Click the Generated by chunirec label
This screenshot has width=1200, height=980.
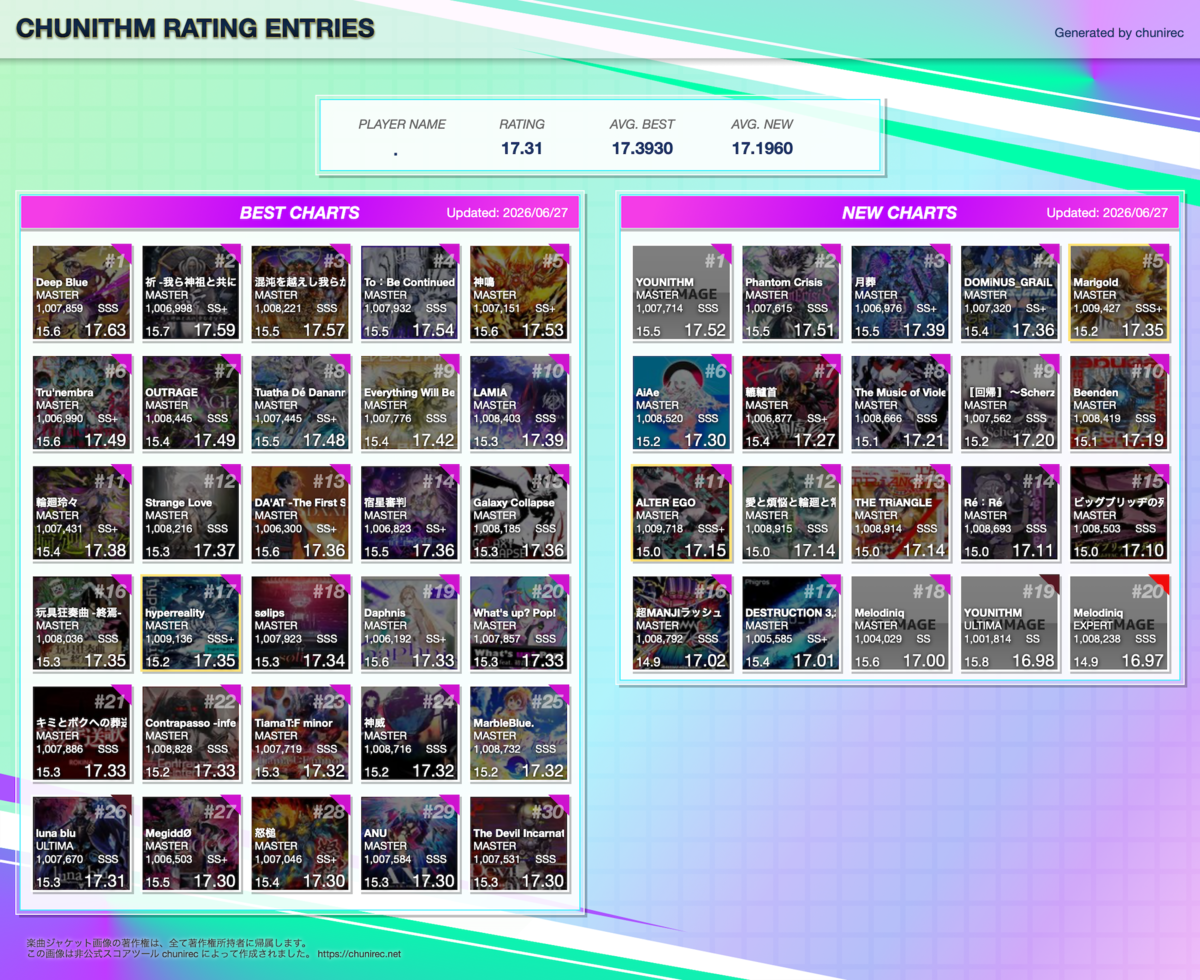(x=1119, y=33)
